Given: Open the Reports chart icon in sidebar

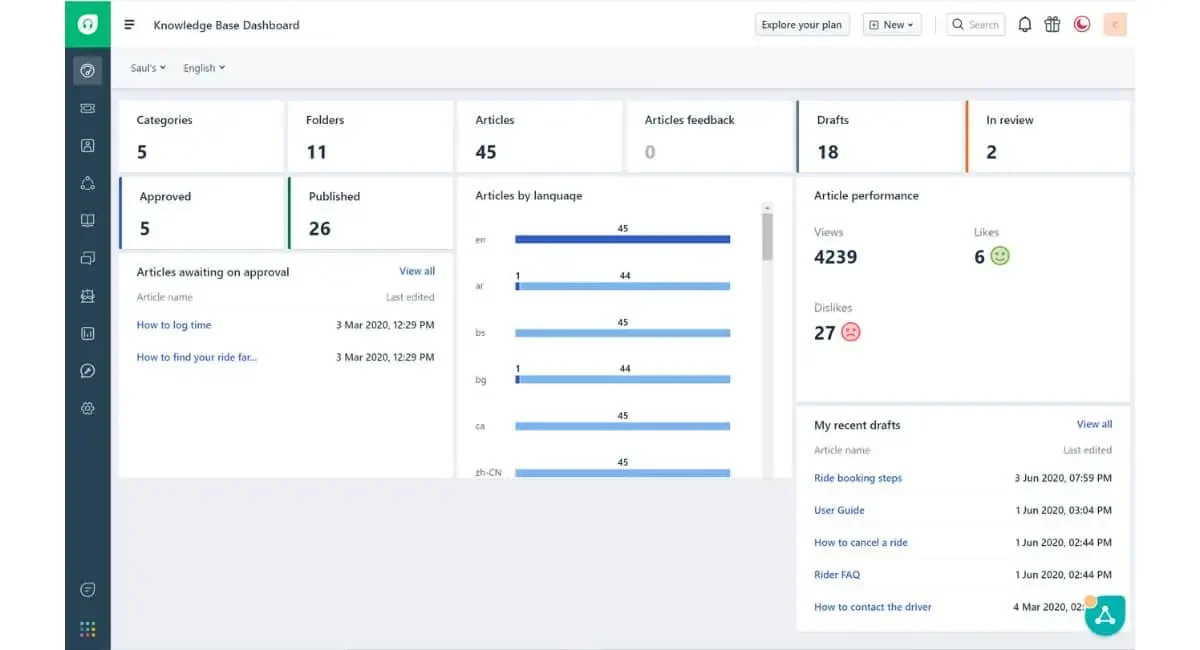Looking at the screenshot, I should [x=88, y=334].
